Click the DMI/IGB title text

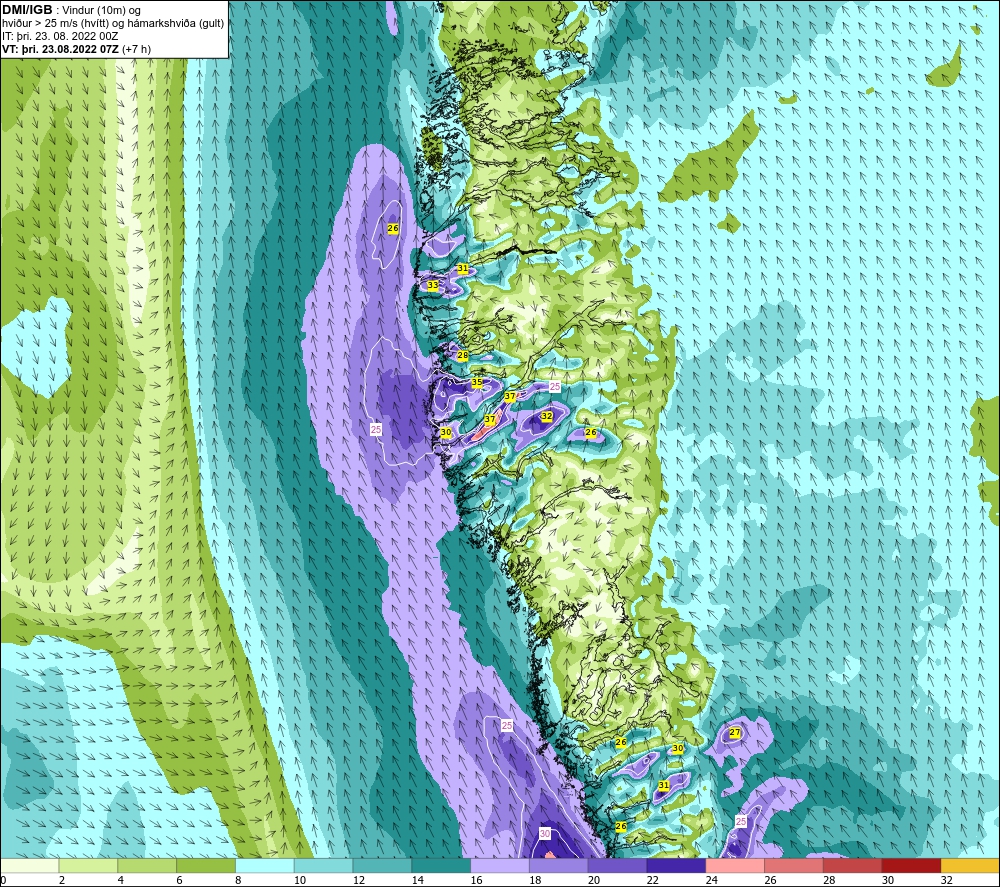[27, 10]
